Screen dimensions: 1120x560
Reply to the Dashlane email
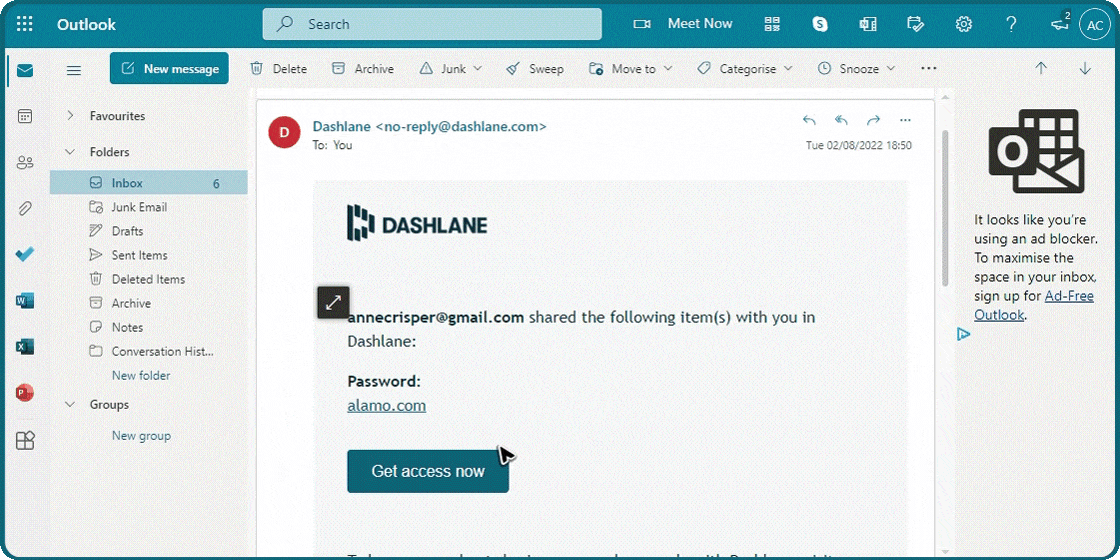coord(809,120)
